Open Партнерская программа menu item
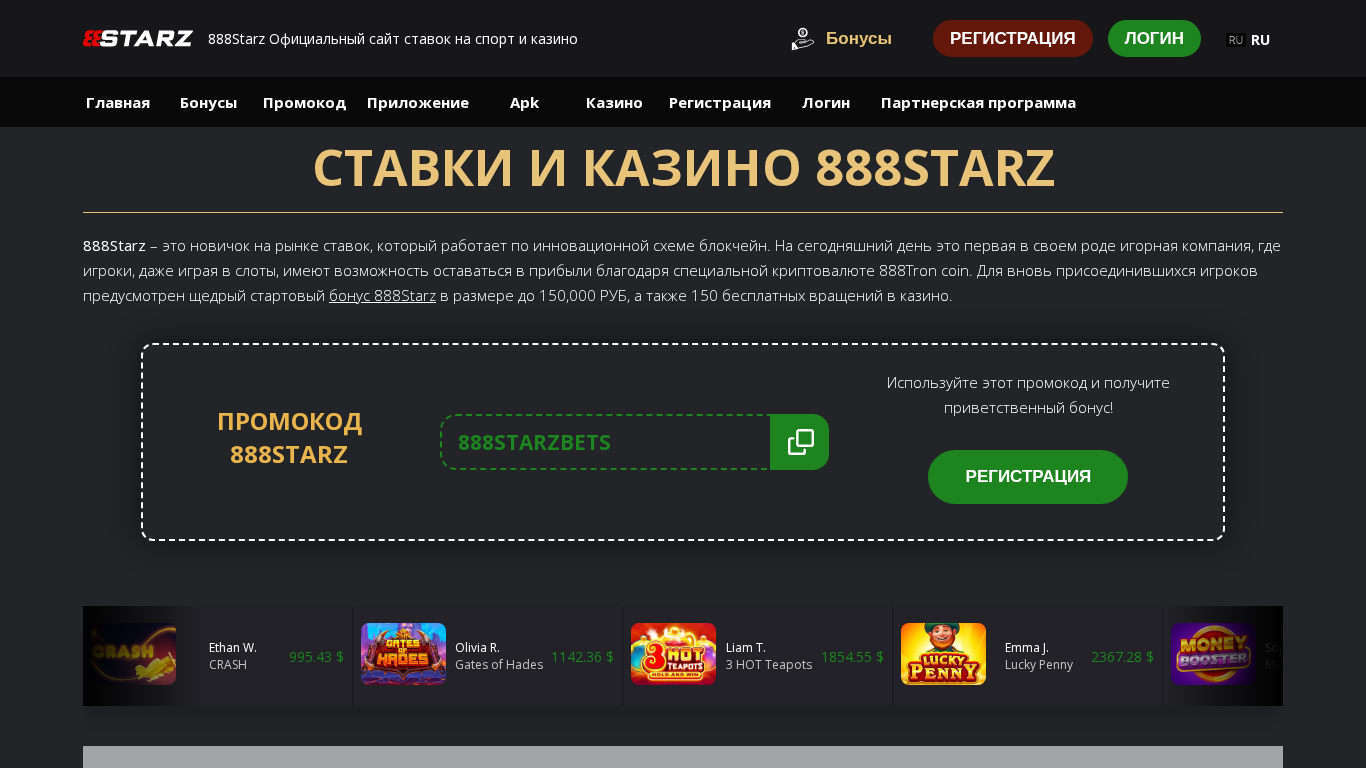Screen dimensions: 1366x768 pos(978,102)
